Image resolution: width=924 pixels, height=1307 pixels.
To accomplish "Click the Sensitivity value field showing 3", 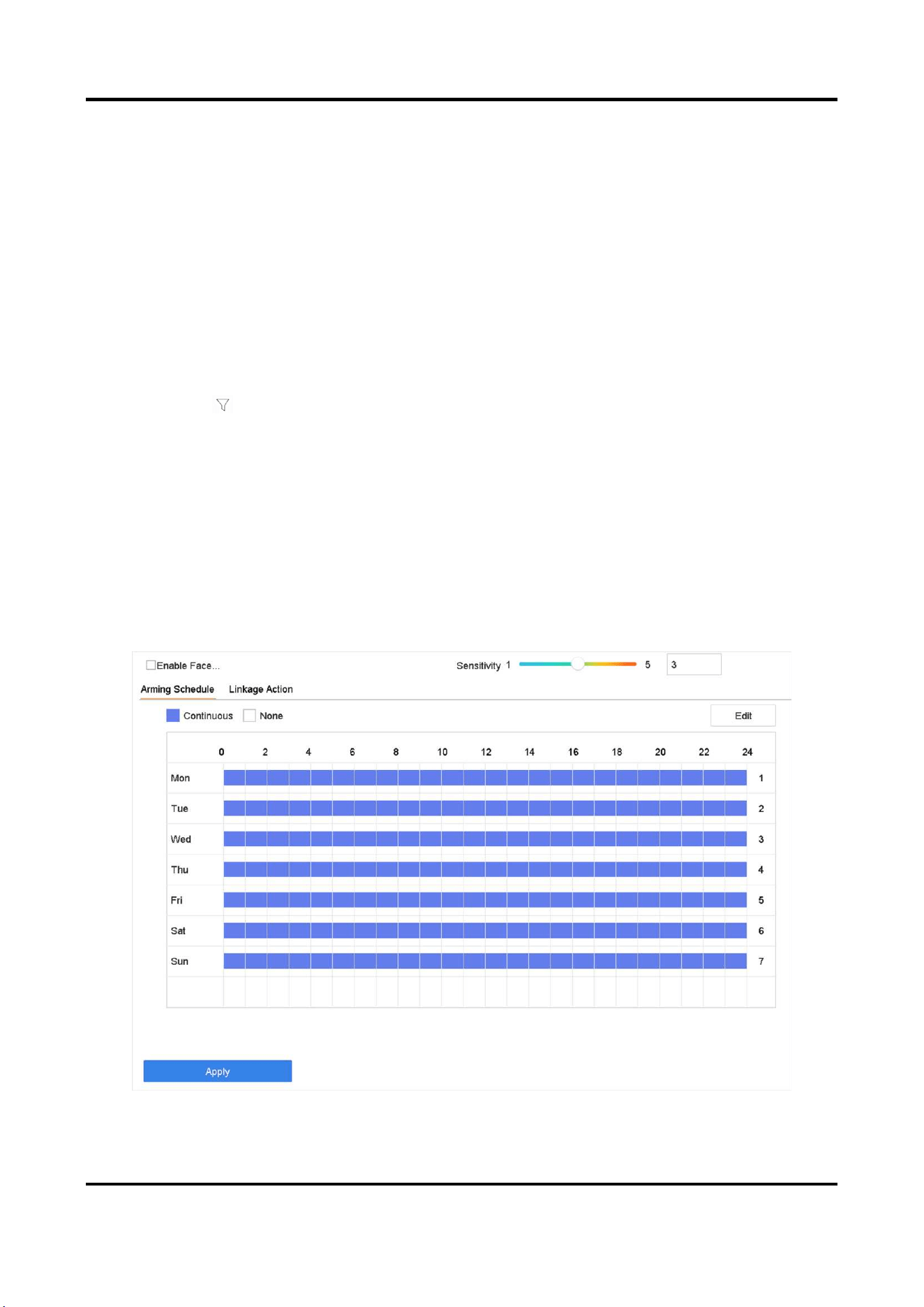I will [694, 665].
